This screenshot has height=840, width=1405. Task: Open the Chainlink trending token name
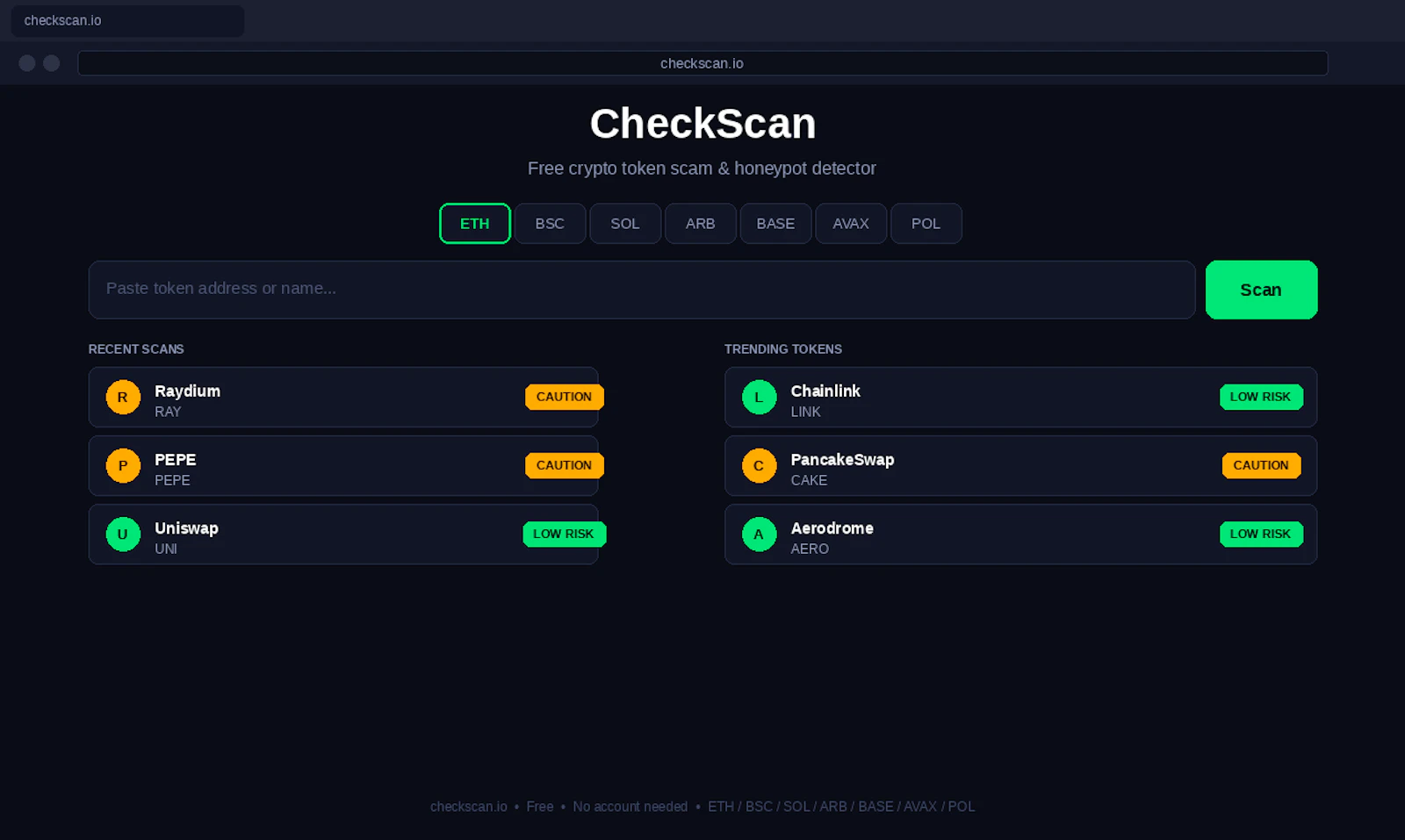pyautogui.click(x=825, y=391)
